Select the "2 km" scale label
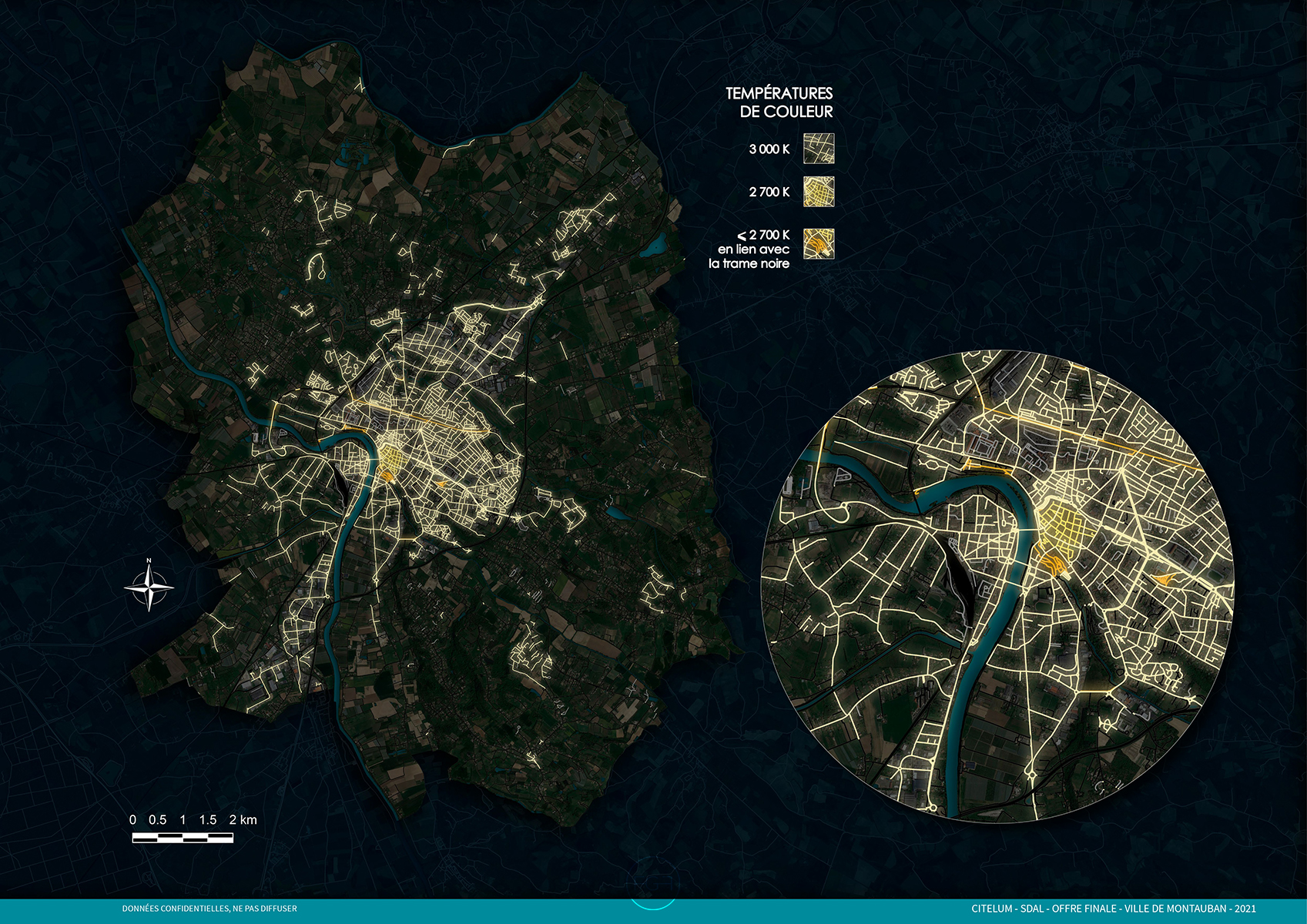 tap(243, 820)
